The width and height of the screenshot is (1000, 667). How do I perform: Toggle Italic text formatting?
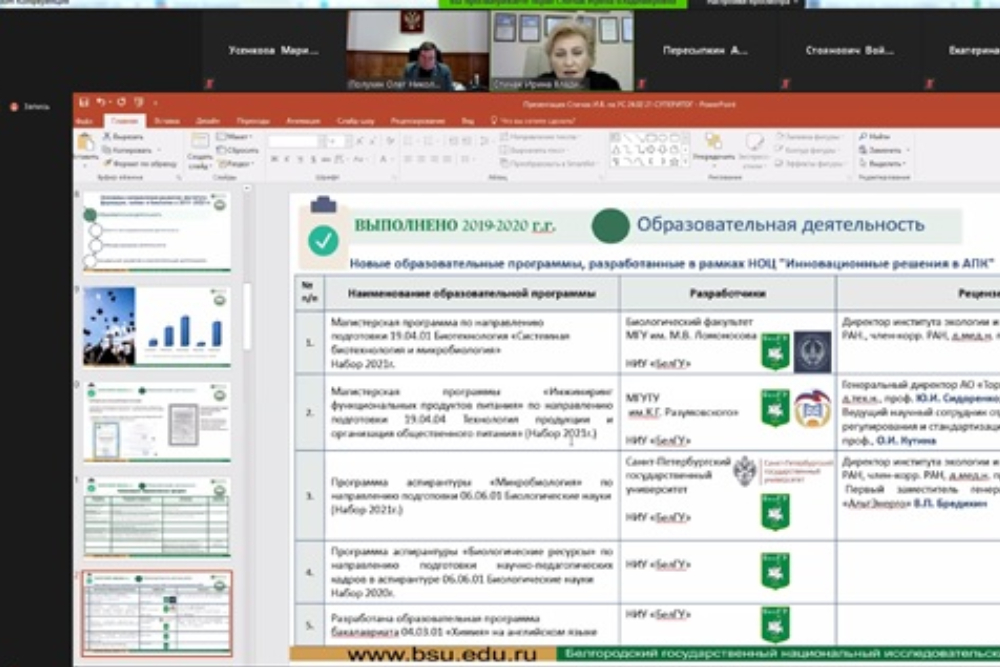point(286,159)
